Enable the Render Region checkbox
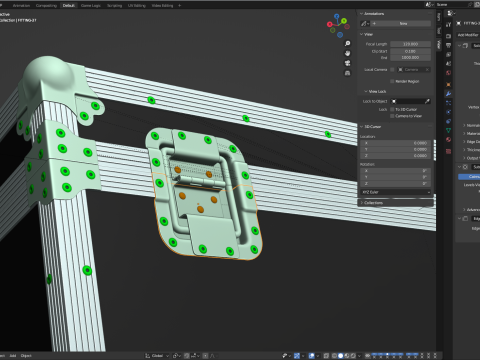The image size is (480, 360). 392,81
